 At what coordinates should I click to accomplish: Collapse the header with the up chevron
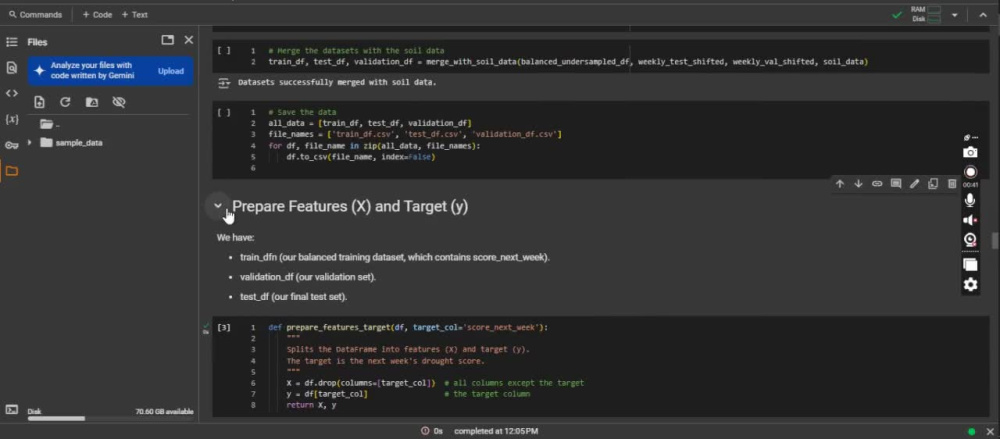[983, 15]
